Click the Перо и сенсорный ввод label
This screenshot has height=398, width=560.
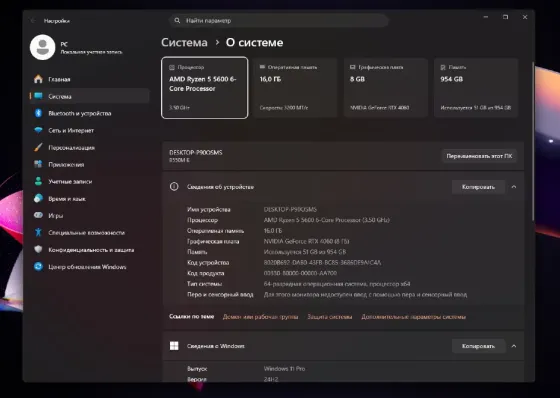(x=220, y=294)
